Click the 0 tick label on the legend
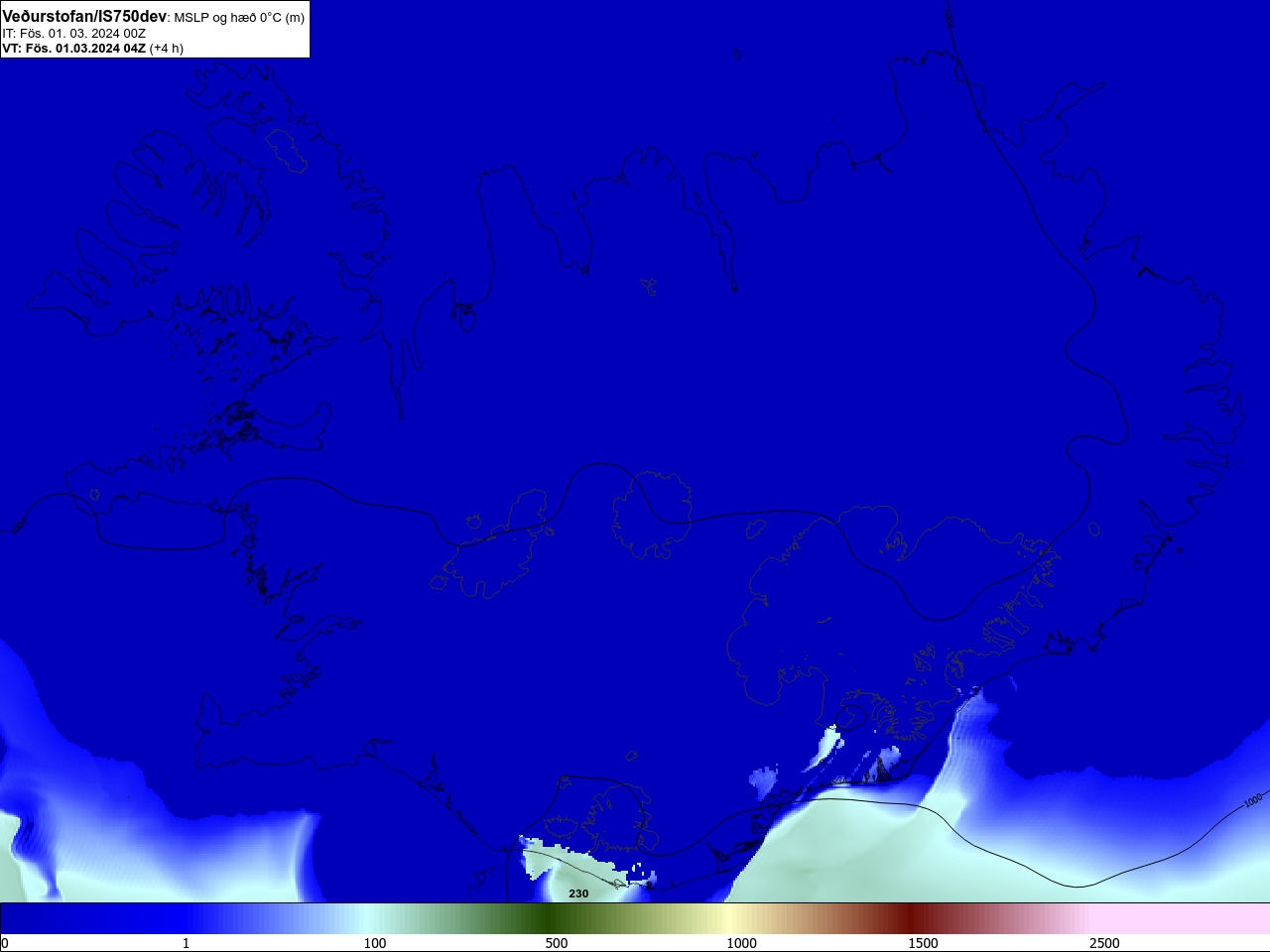The width and height of the screenshot is (1270, 952). pos(5,943)
